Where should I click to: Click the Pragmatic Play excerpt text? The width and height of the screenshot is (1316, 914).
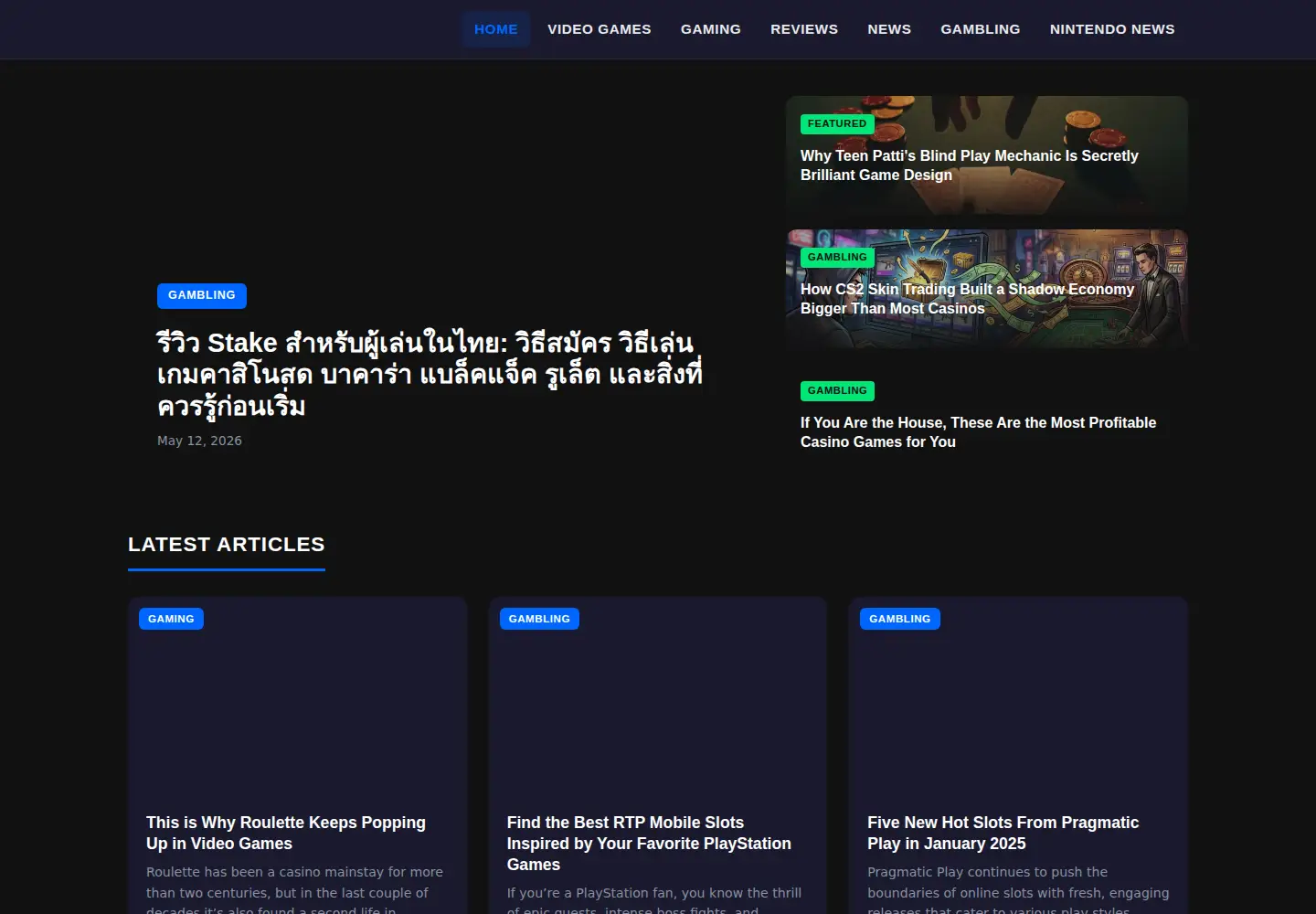pos(1018,891)
